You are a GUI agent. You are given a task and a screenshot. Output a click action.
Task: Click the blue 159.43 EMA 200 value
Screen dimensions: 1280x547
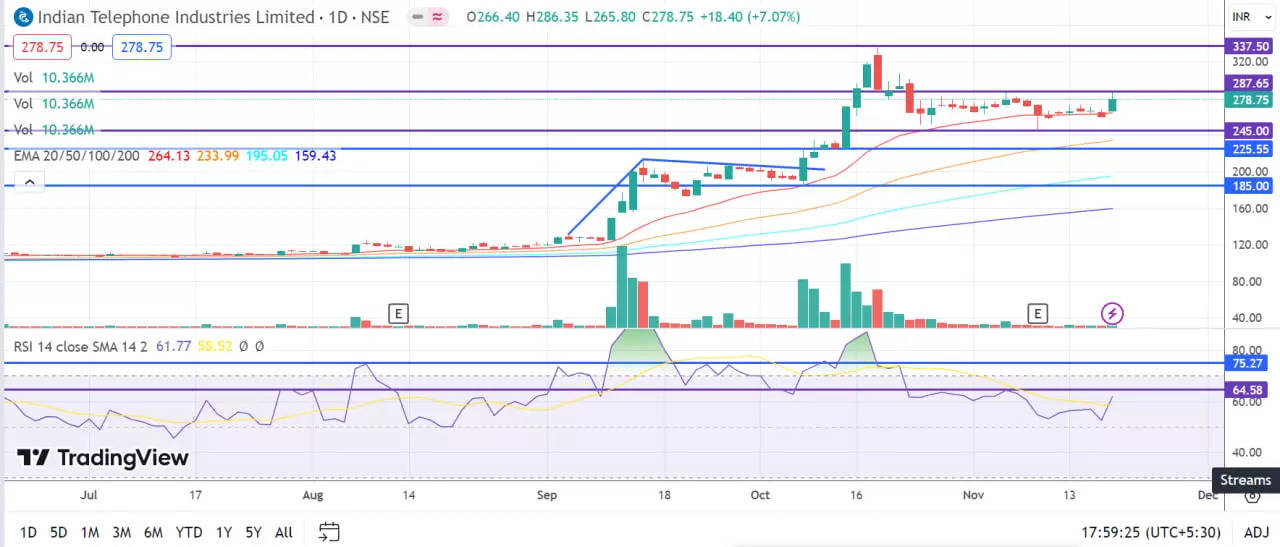point(315,155)
